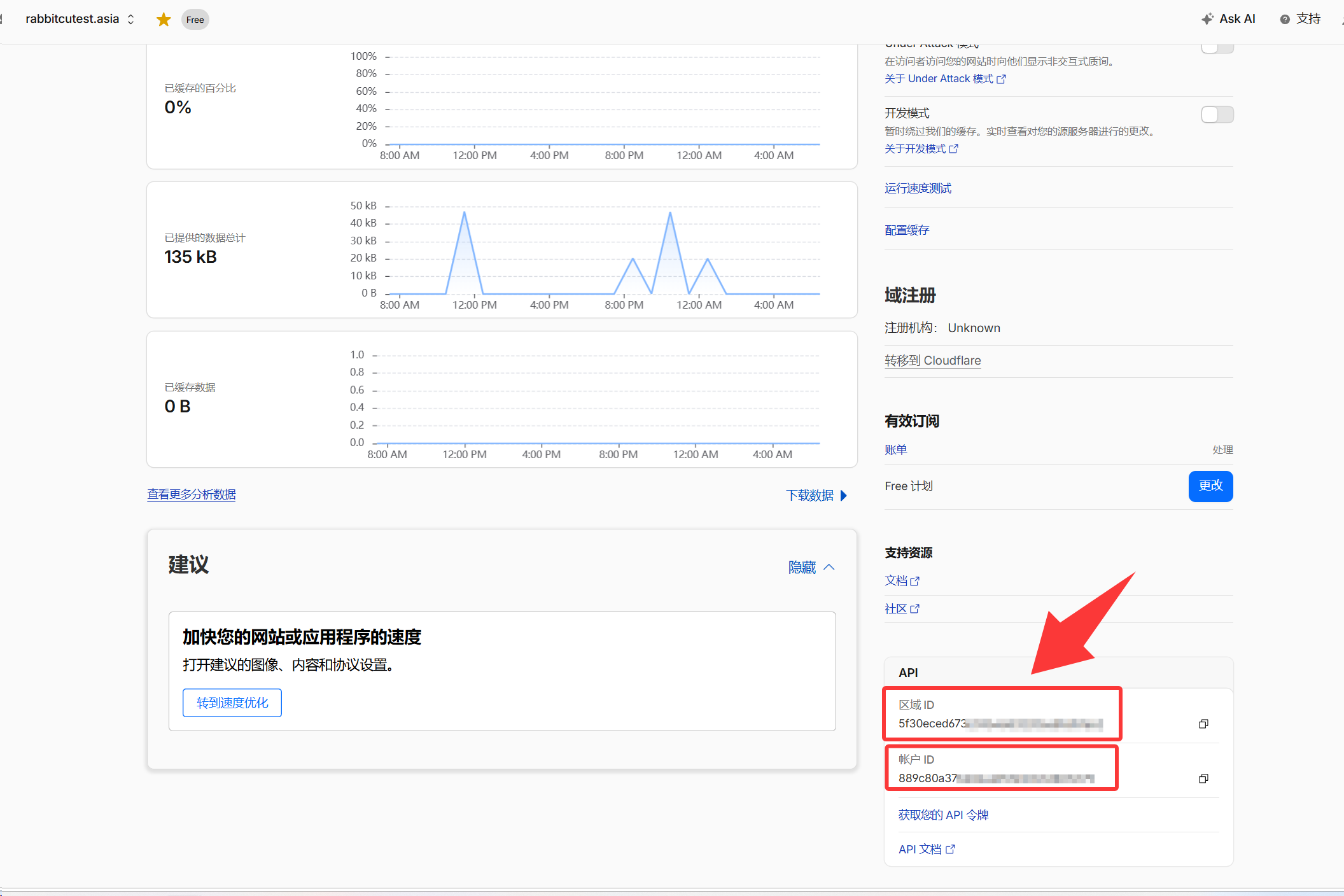This screenshot has width=1344, height=896.
Task: Copy the 区域 ID value
Action: pos(1203,724)
